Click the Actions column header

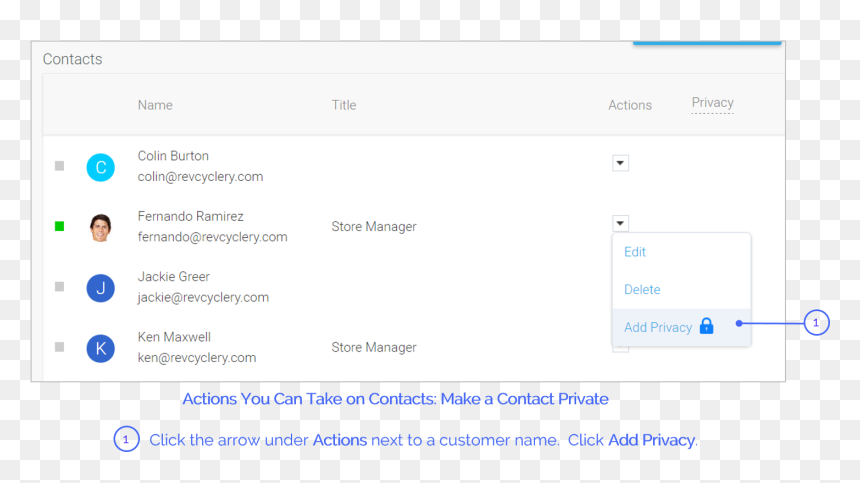click(x=630, y=105)
